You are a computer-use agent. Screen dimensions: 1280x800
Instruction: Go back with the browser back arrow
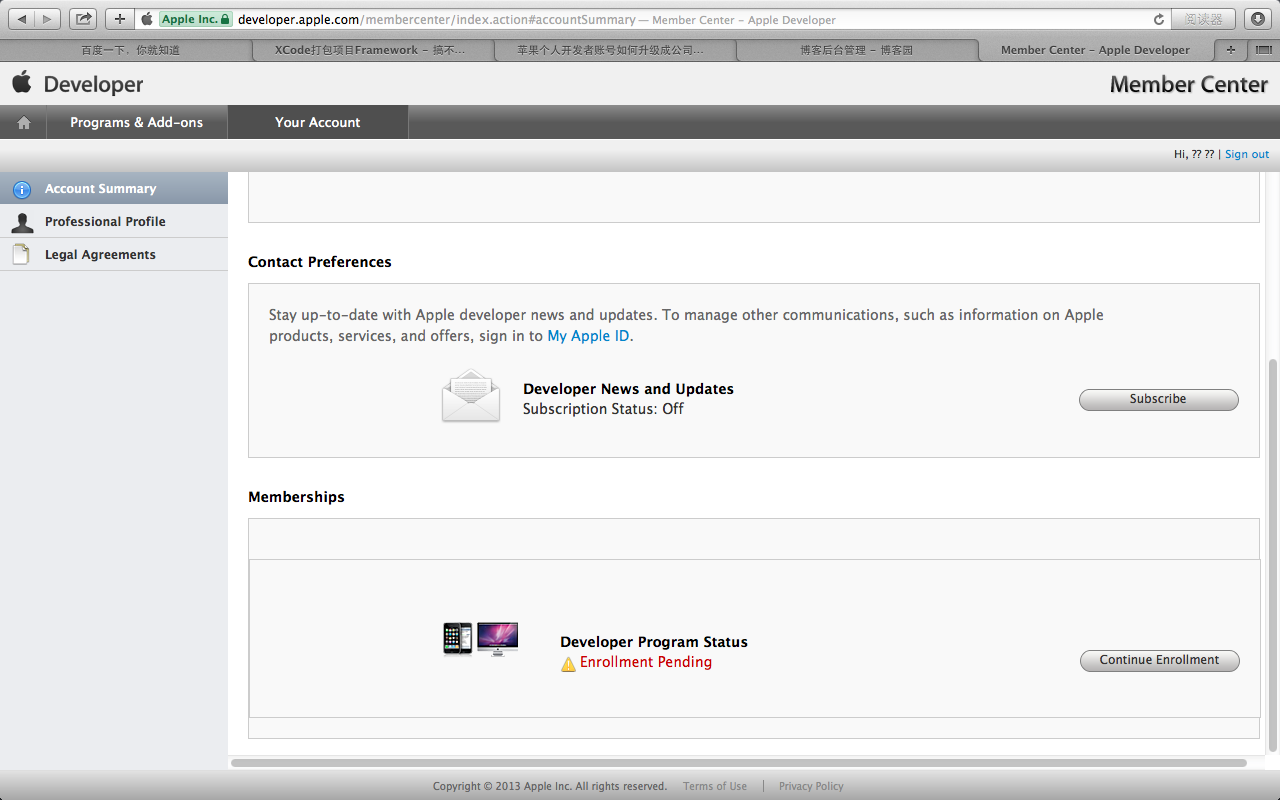(x=22, y=19)
